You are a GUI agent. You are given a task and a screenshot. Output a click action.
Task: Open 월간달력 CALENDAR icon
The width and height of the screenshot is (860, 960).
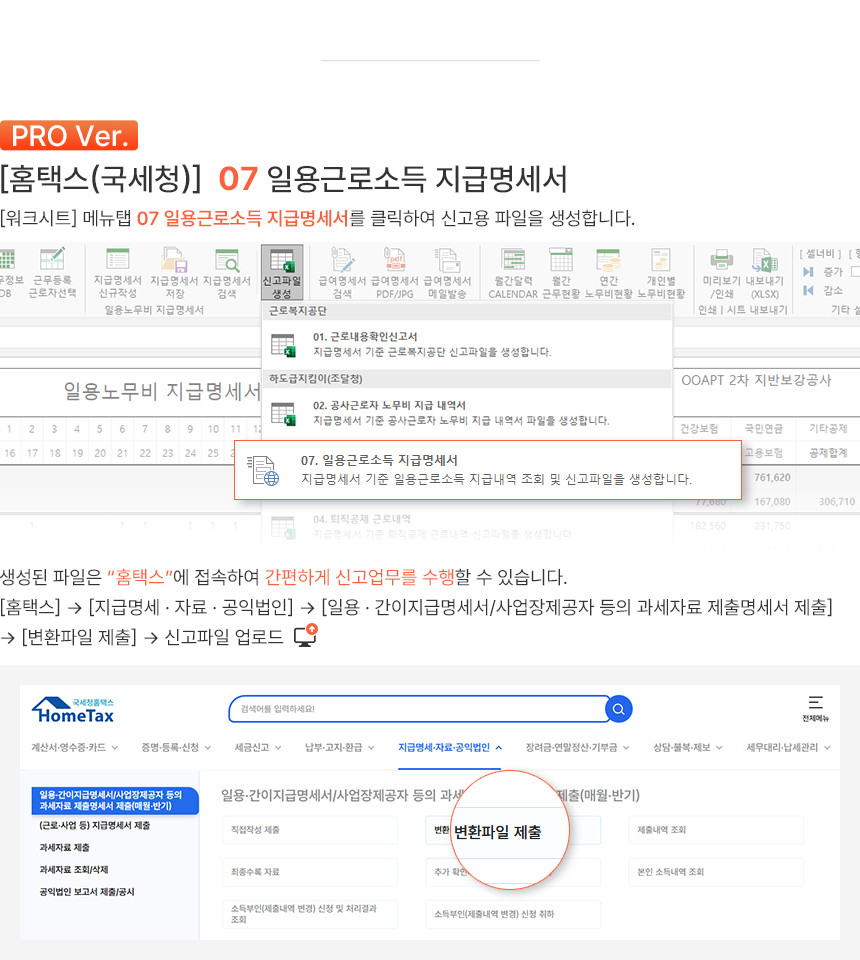pyautogui.click(x=513, y=272)
